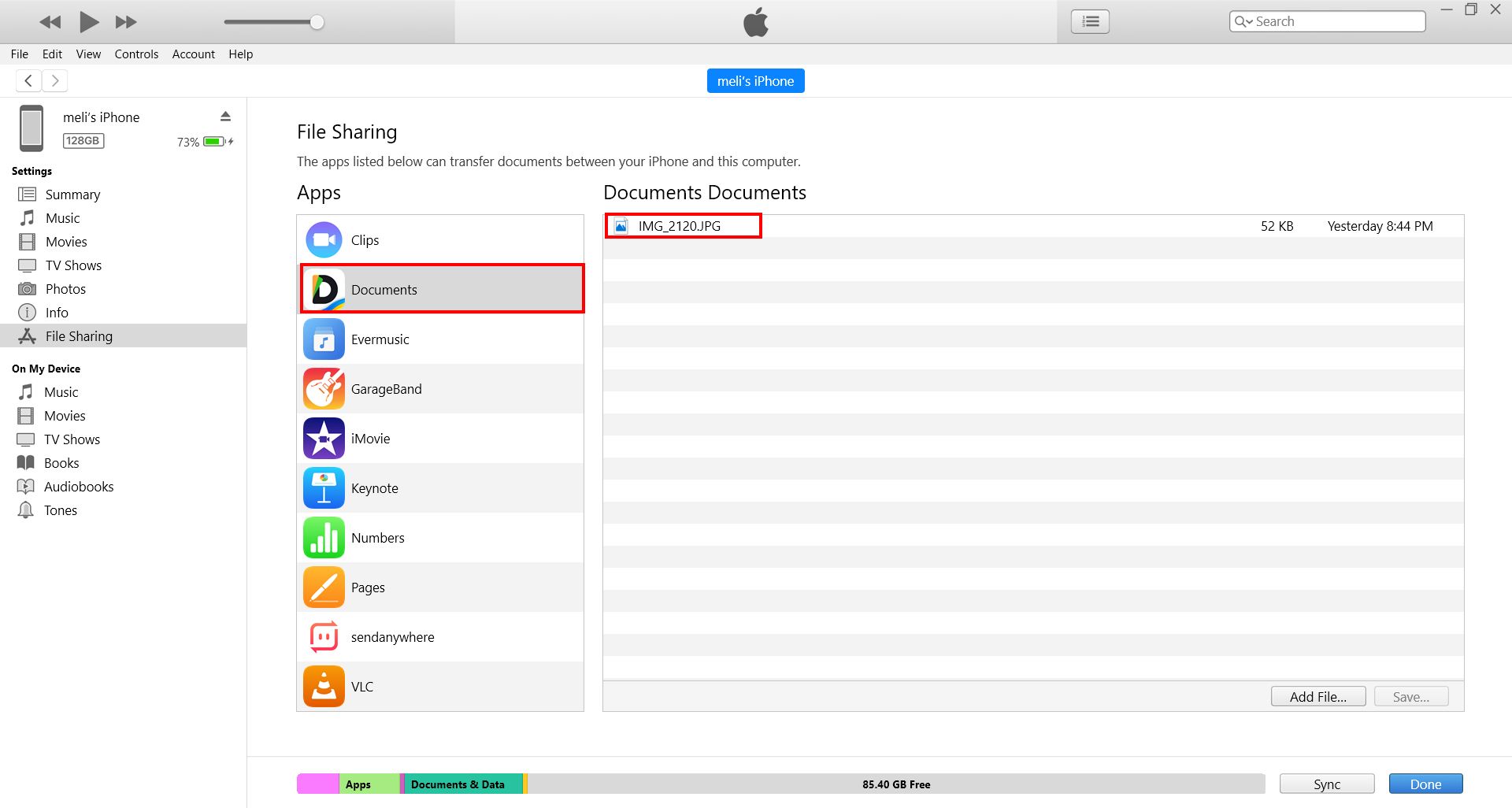Open the list view button near search

click(x=1090, y=21)
